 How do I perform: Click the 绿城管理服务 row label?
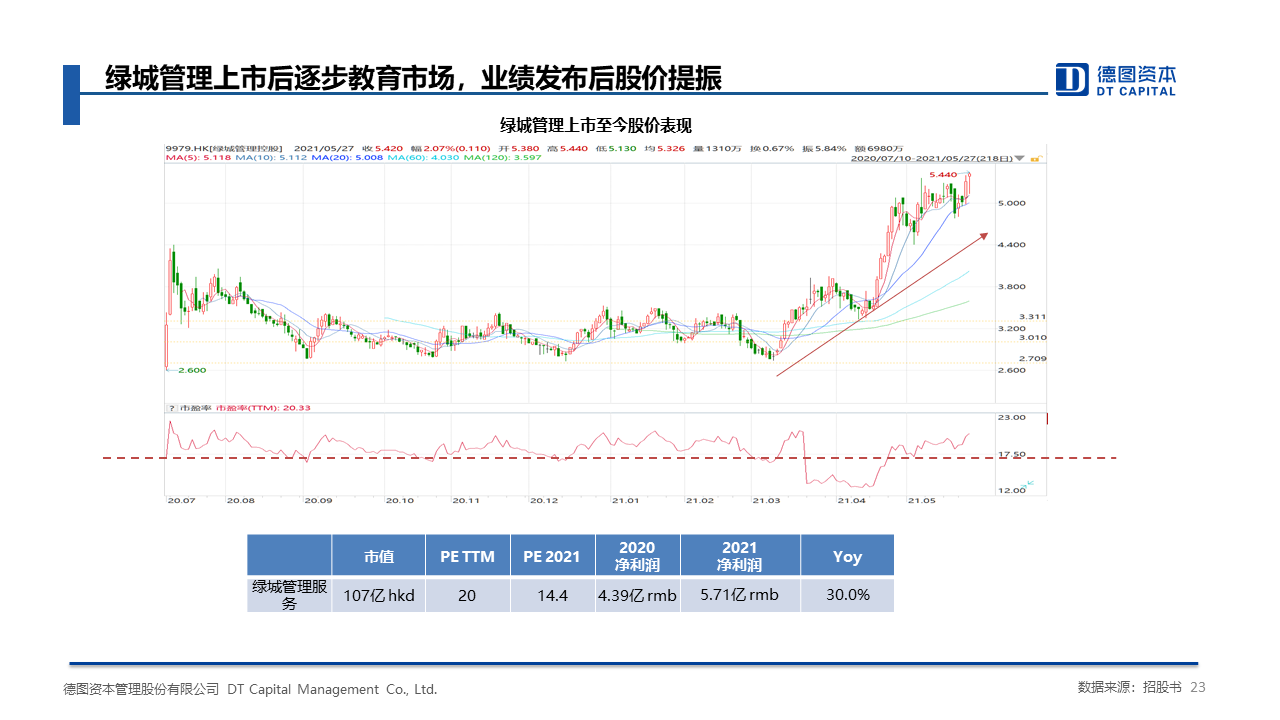(x=290, y=595)
